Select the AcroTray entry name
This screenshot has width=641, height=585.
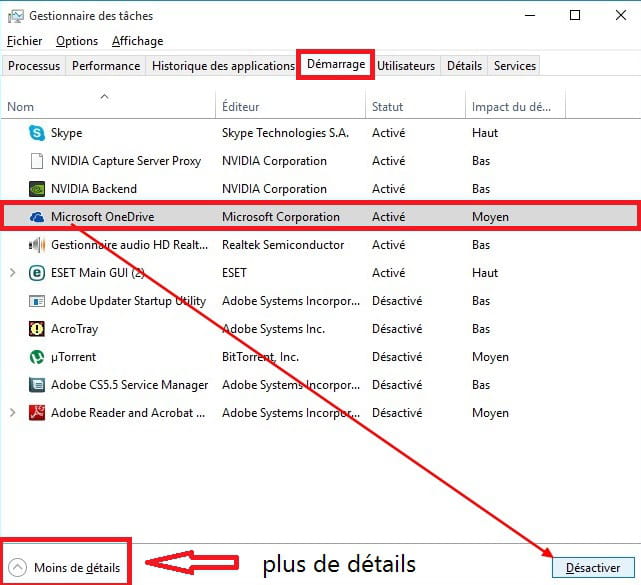[74, 329]
